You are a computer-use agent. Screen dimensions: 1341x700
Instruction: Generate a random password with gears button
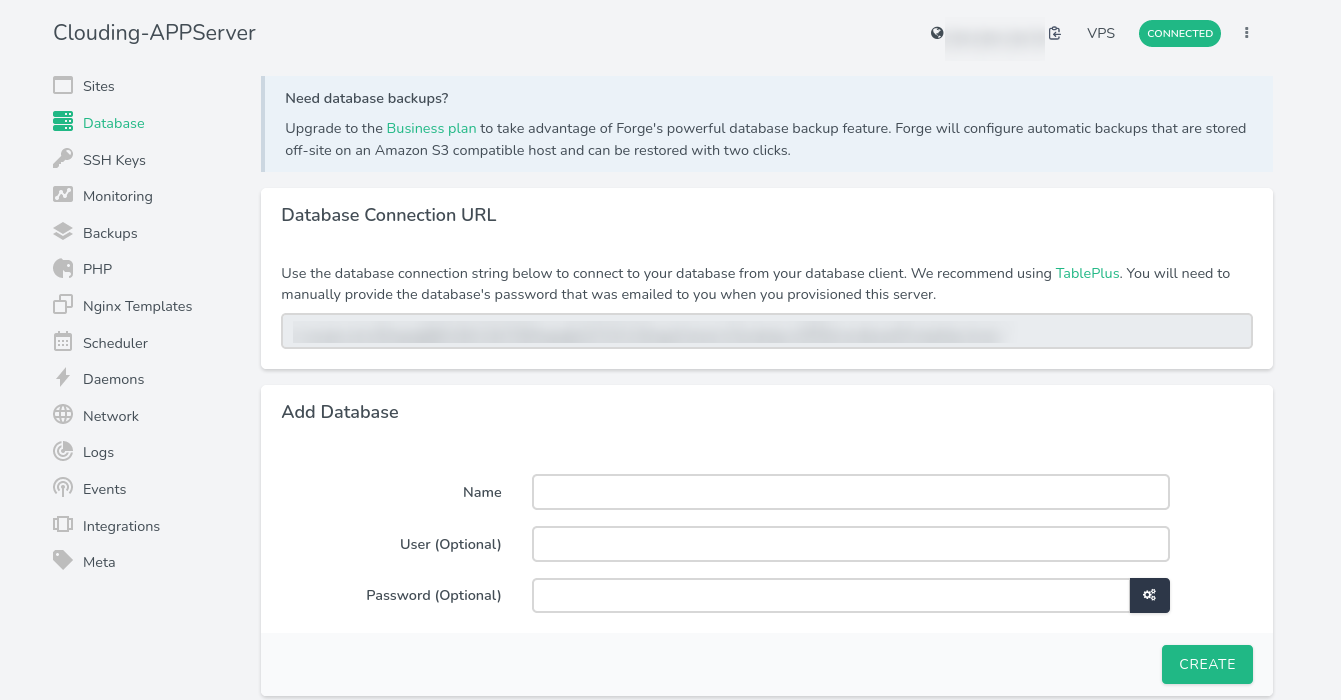(1150, 595)
